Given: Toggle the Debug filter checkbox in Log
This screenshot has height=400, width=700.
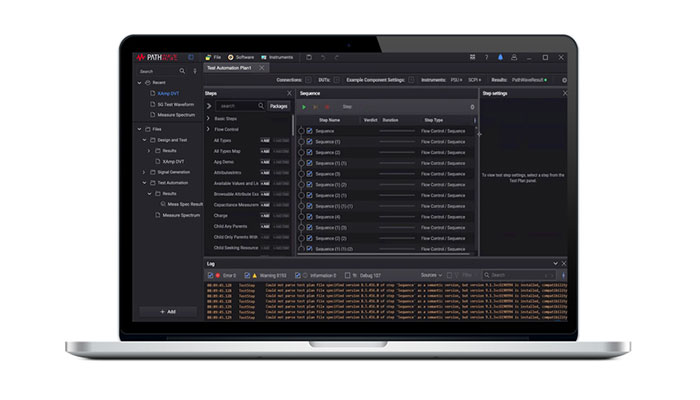Looking at the screenshot, I should coord(345,274).
